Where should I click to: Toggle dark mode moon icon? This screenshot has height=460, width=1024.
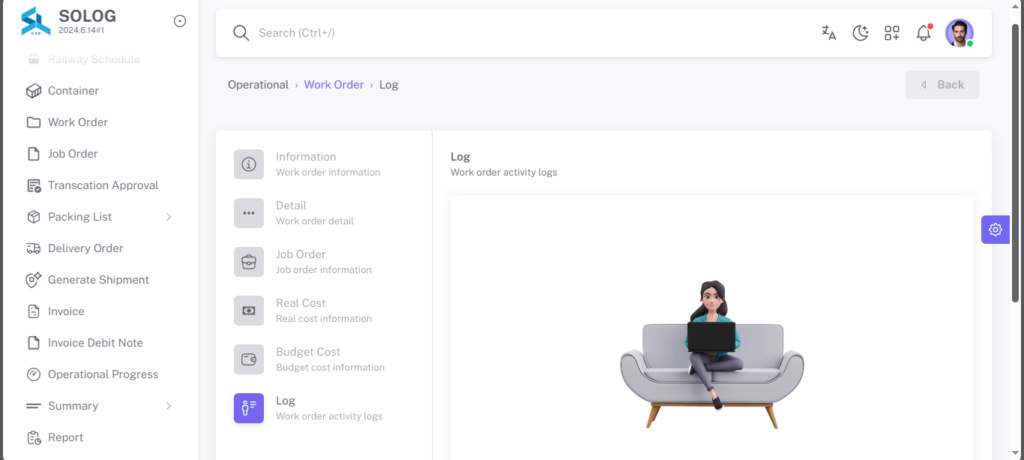(x=860, y=33)
